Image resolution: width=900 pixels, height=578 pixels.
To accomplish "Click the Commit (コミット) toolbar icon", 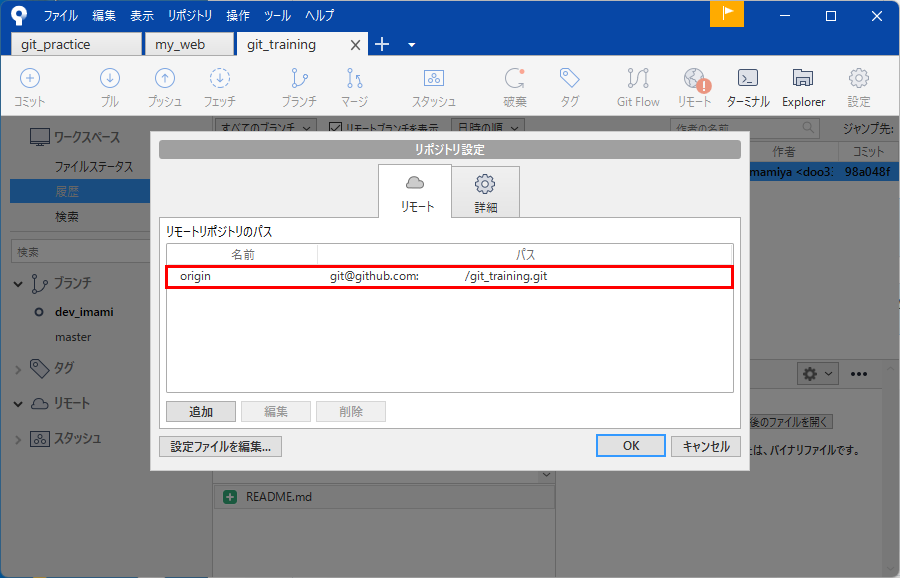I will (x=30, y=86).
